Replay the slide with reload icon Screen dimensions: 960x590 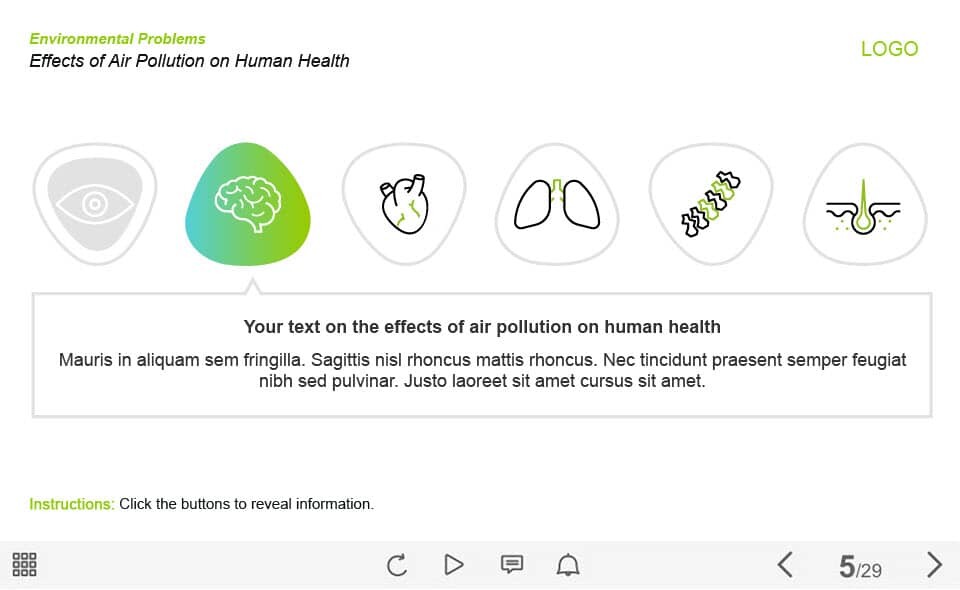(397, 566)
